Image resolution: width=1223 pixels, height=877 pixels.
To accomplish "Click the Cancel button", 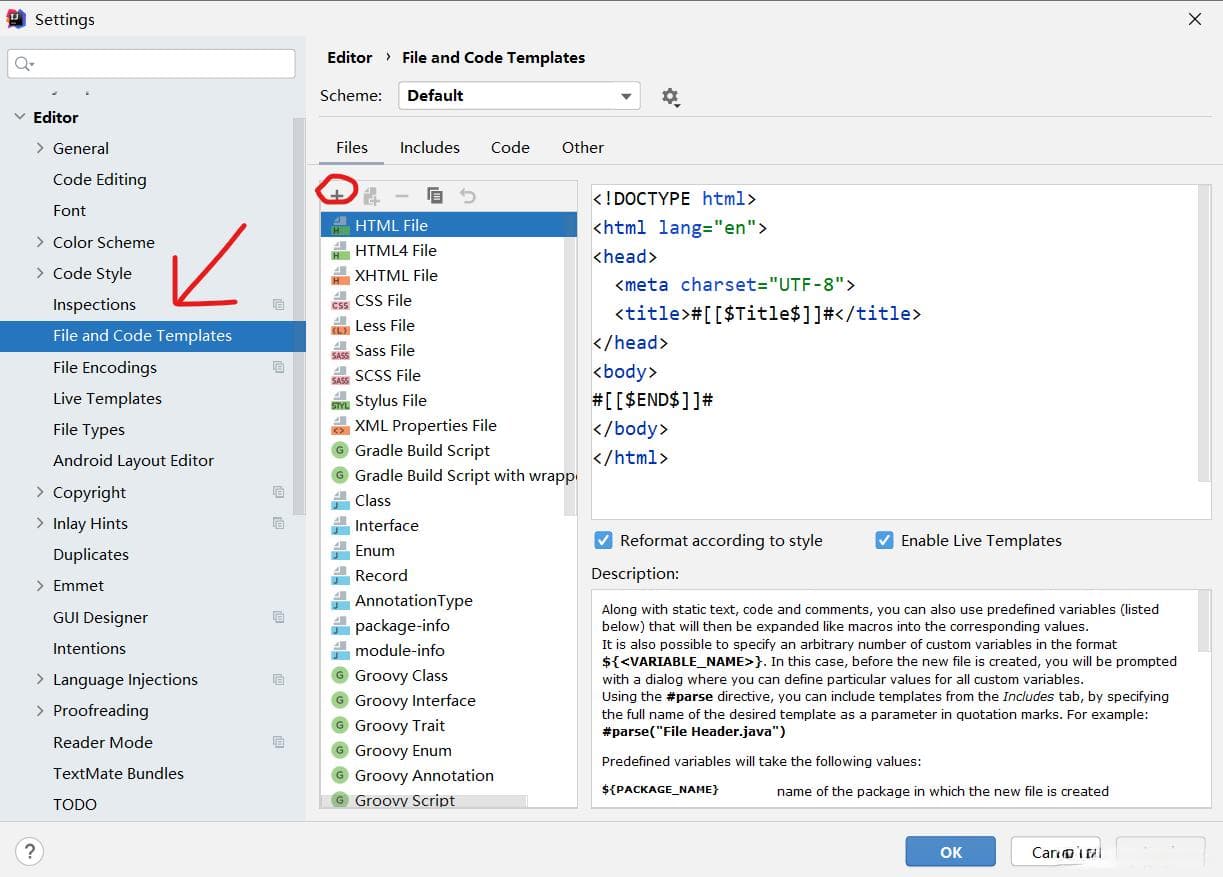I will pos(1055,852).
